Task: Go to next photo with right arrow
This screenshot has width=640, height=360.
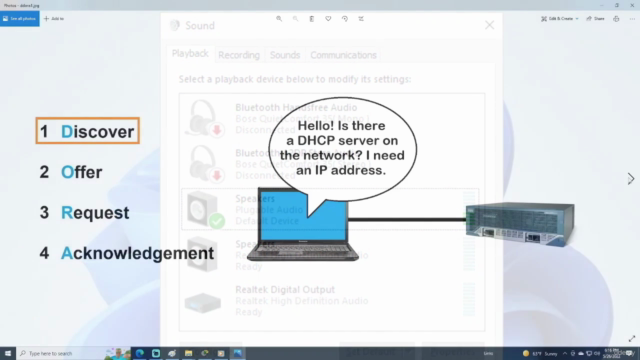Action: [x=631, y=178]
